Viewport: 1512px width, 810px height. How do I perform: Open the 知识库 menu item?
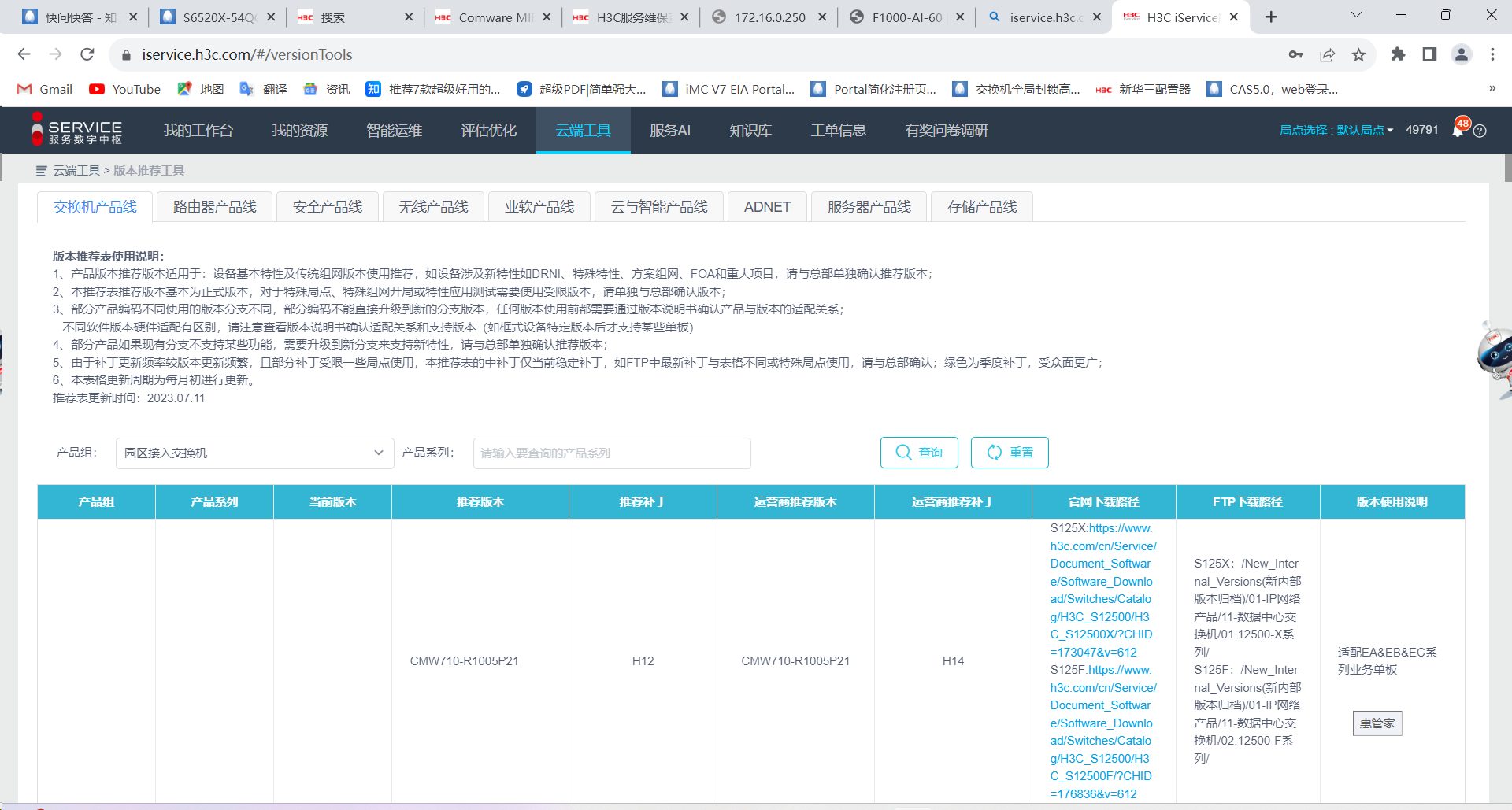click(750, 131)
